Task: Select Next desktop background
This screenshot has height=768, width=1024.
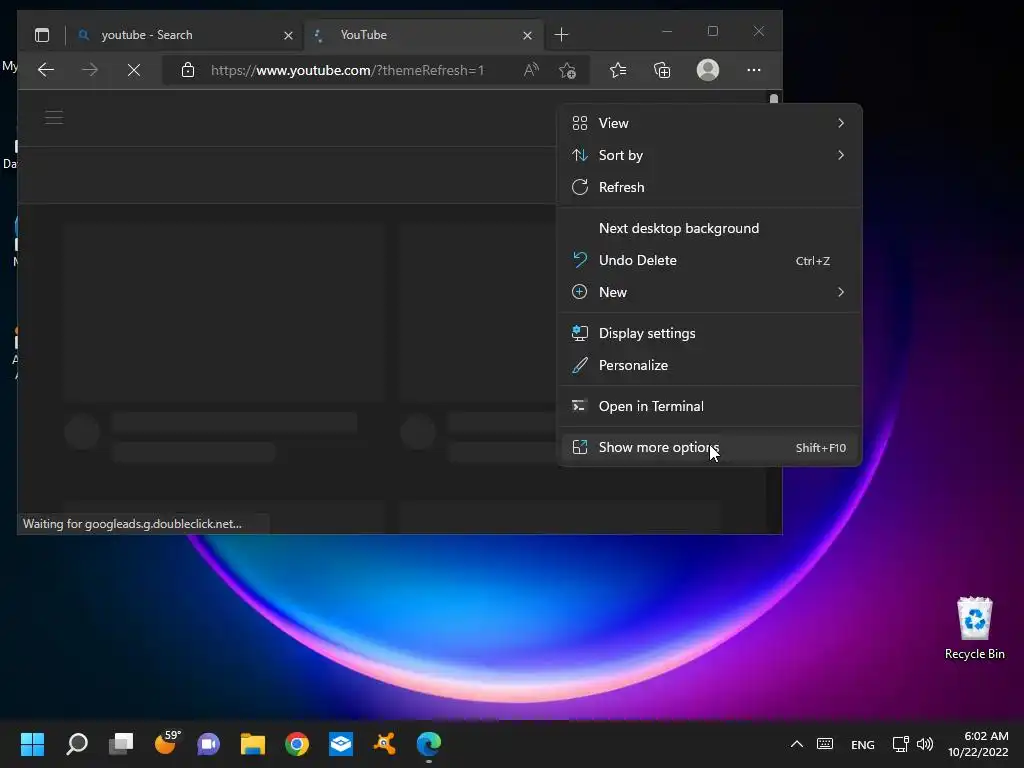Action: tap(710, 228)
